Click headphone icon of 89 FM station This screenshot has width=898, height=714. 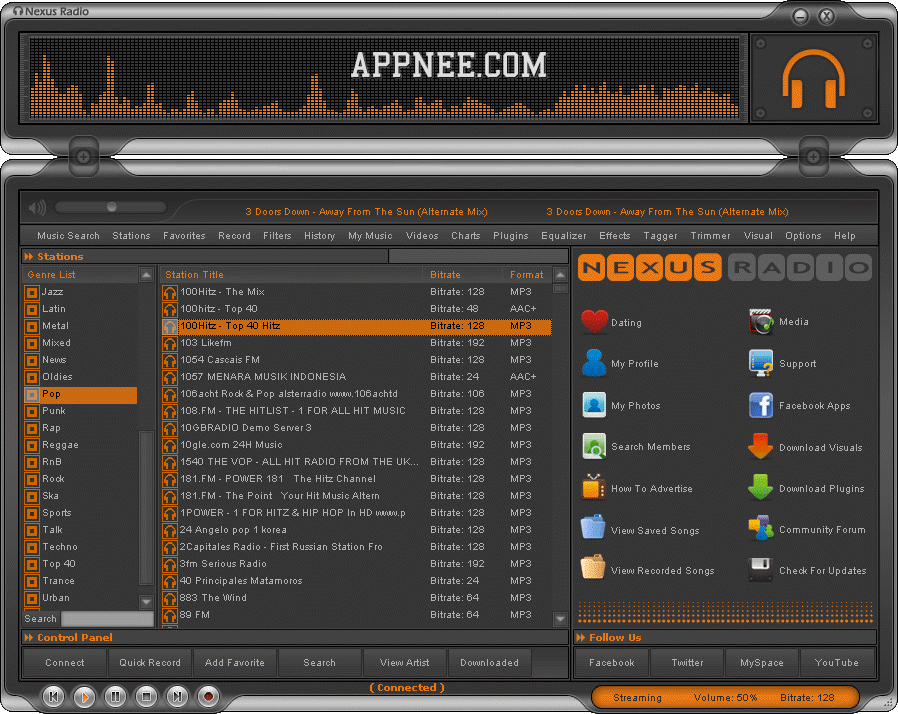pos(170,616)
